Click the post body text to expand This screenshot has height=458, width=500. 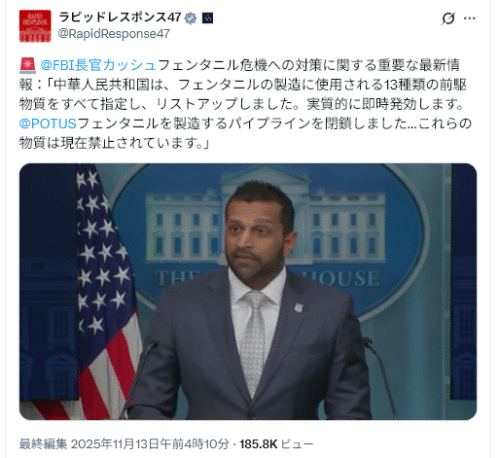click(x=246, y=104)
